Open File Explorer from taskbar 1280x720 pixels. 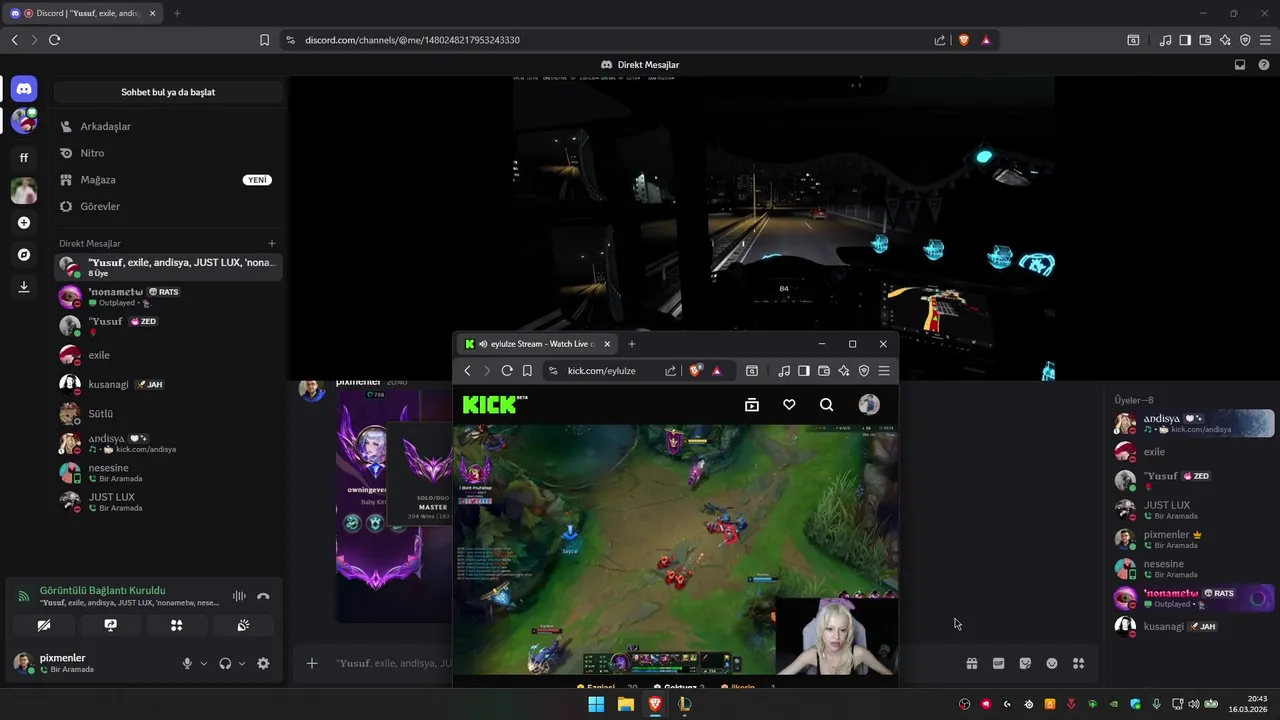[625, 704]
